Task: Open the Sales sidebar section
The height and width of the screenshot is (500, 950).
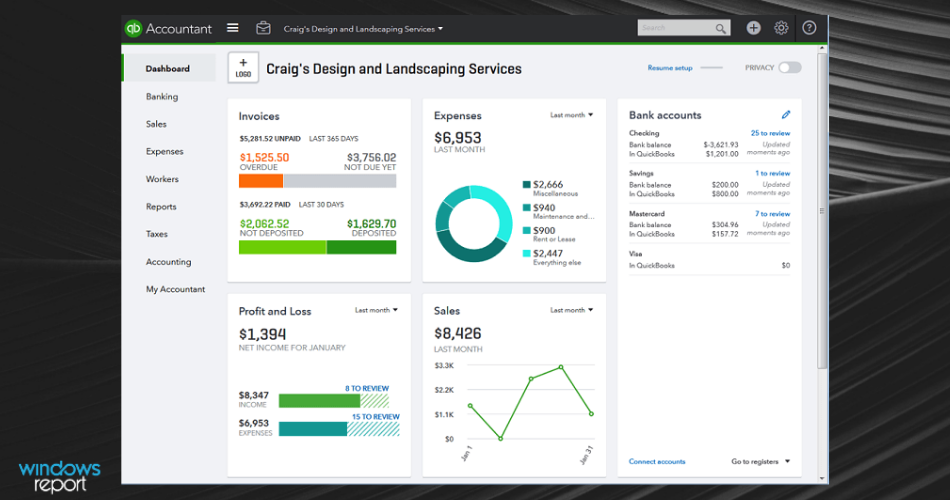Action: [x=156, y=124]
